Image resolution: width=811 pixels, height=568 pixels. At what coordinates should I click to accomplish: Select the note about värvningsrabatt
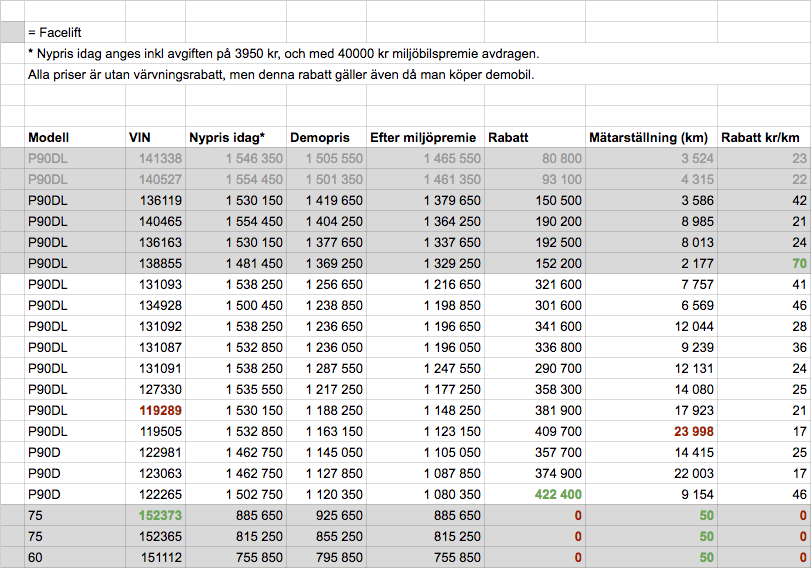pyautogui.click(x=281, y=74)
